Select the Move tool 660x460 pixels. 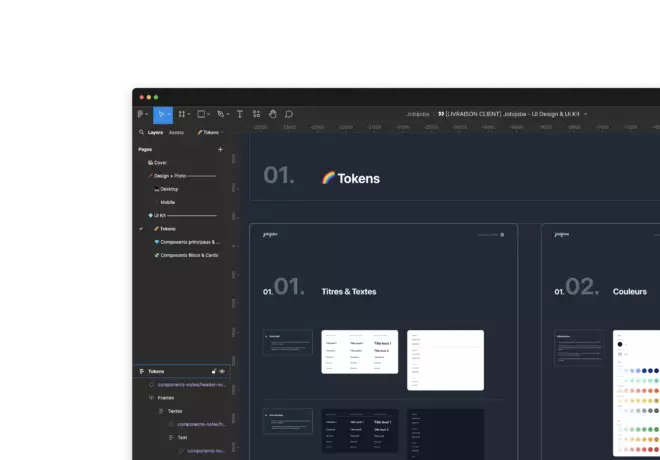click(161, 114)
